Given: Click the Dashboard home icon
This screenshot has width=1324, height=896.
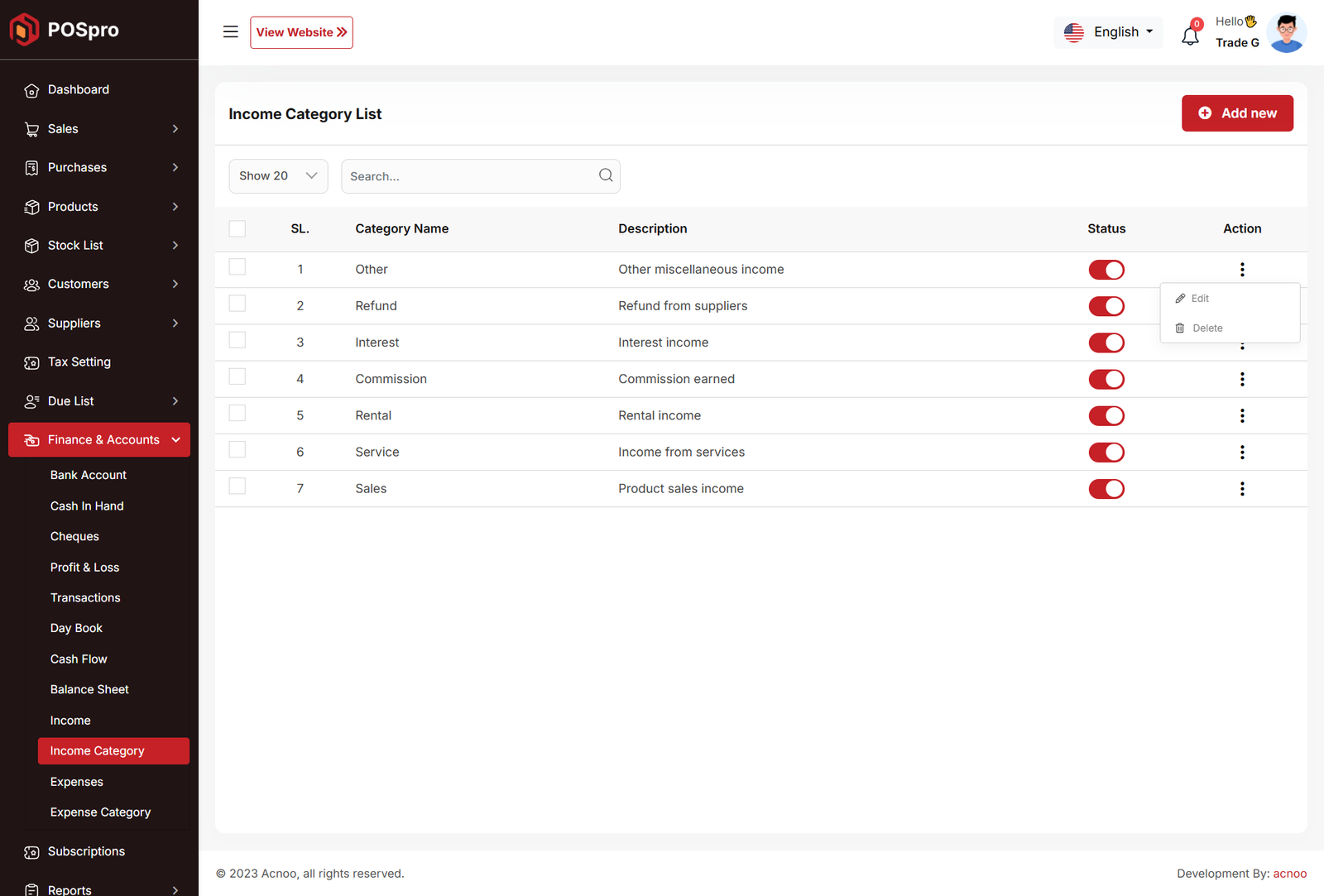Looking at the screenshot, I should click(31, 90).
